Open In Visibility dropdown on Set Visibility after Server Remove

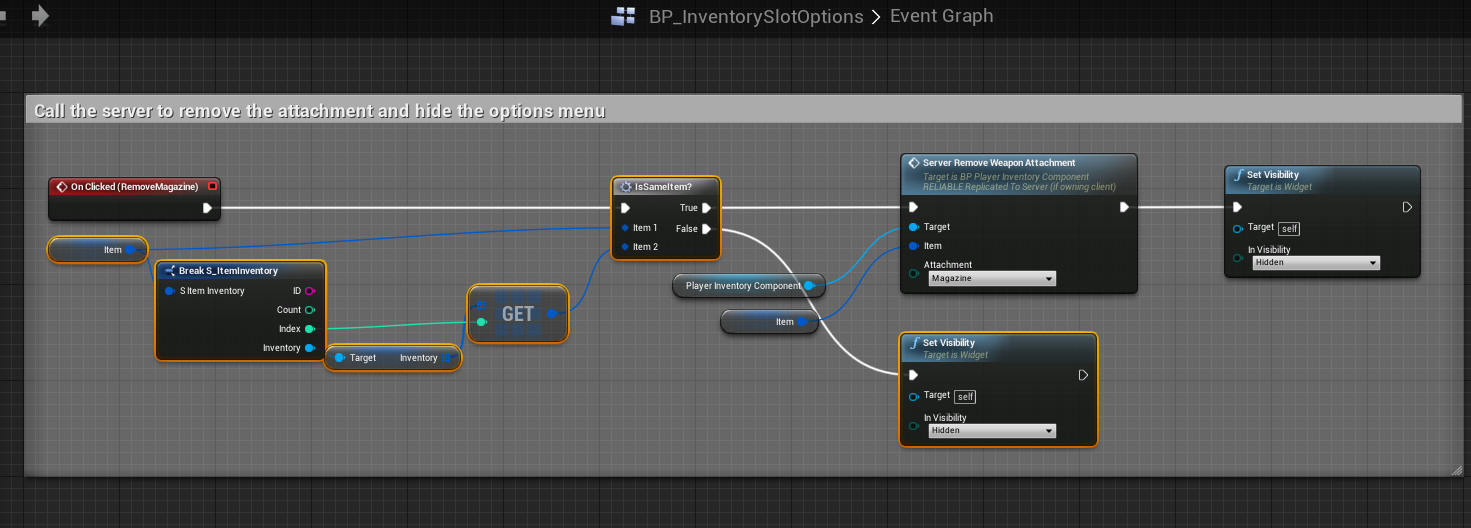1314,263
